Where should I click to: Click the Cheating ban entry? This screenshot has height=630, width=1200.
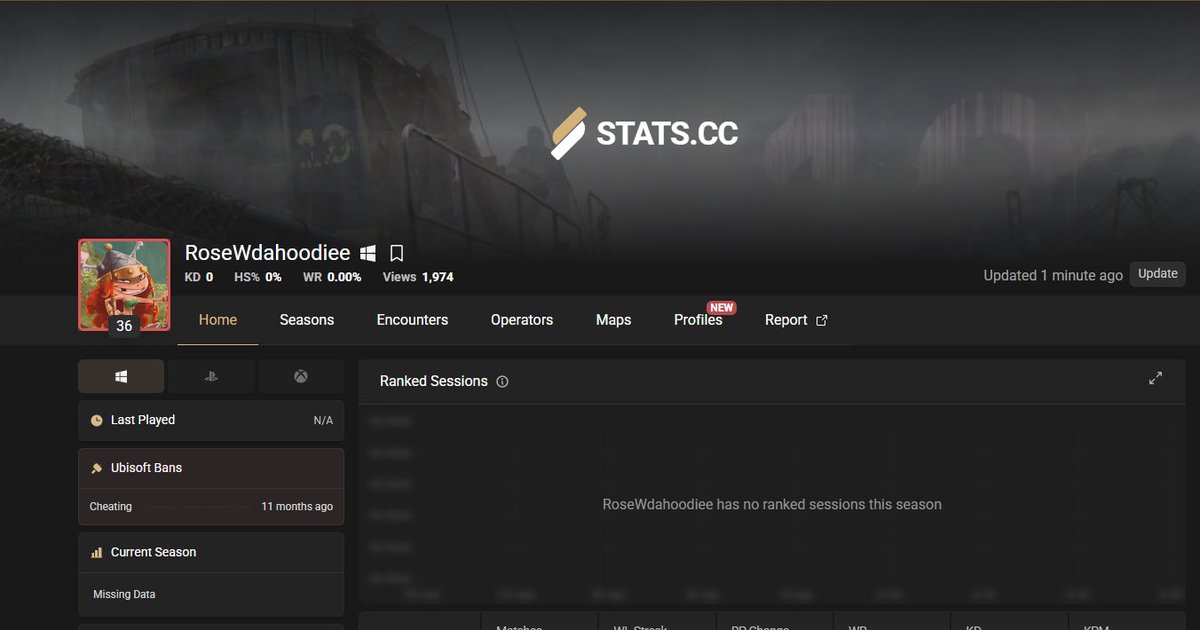point(211,507)
